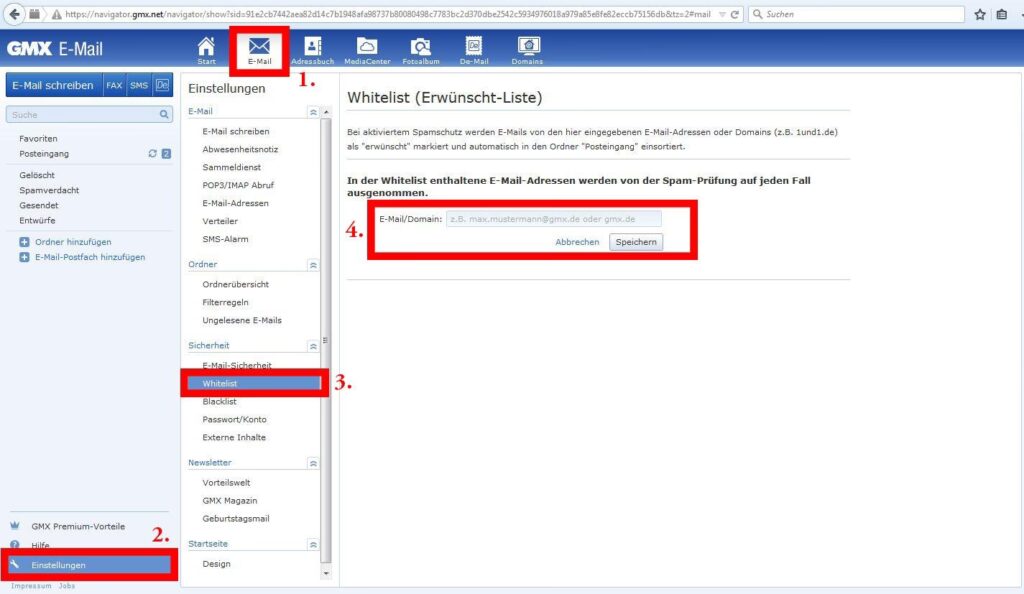Image resolution: width=1024 pixels, height=594 pixels.
Task: Click the search magnifier icon in Suche box
Action: click(165, 115)
